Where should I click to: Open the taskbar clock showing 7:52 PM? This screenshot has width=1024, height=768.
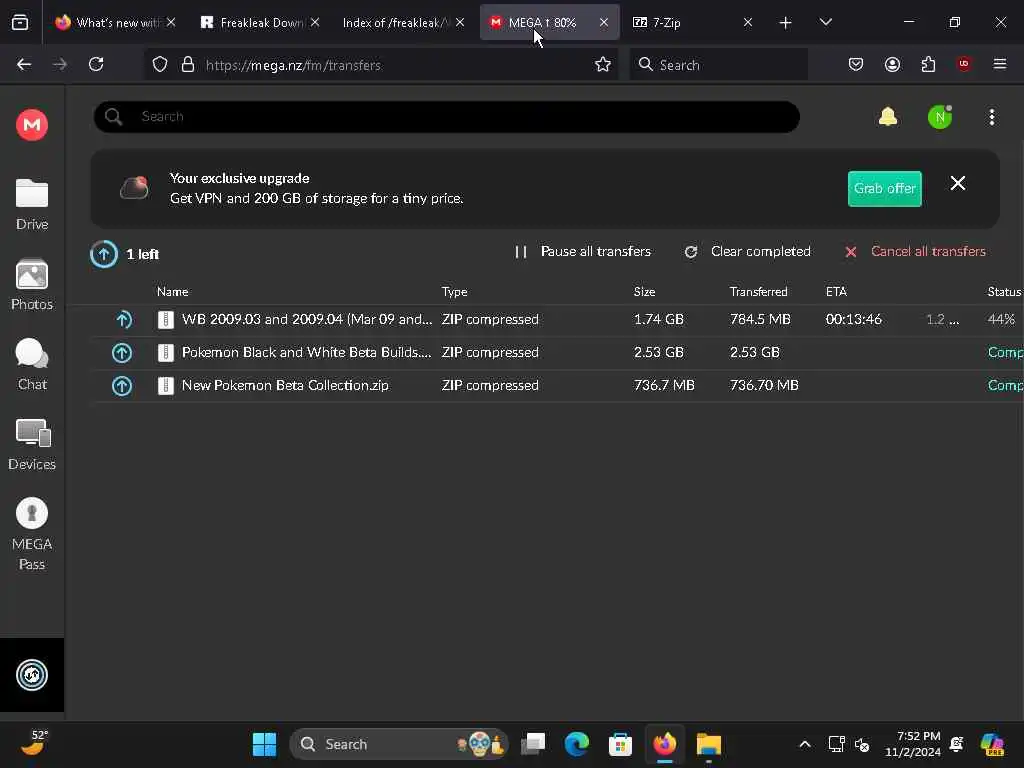(913, 744)
